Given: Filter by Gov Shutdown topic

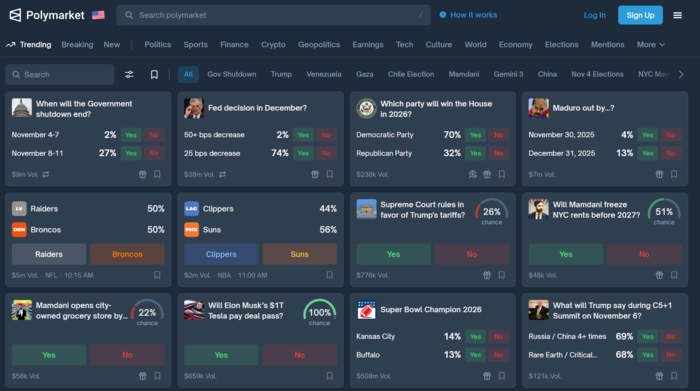Looking at the screenshot, I should (x=232, y=75).
